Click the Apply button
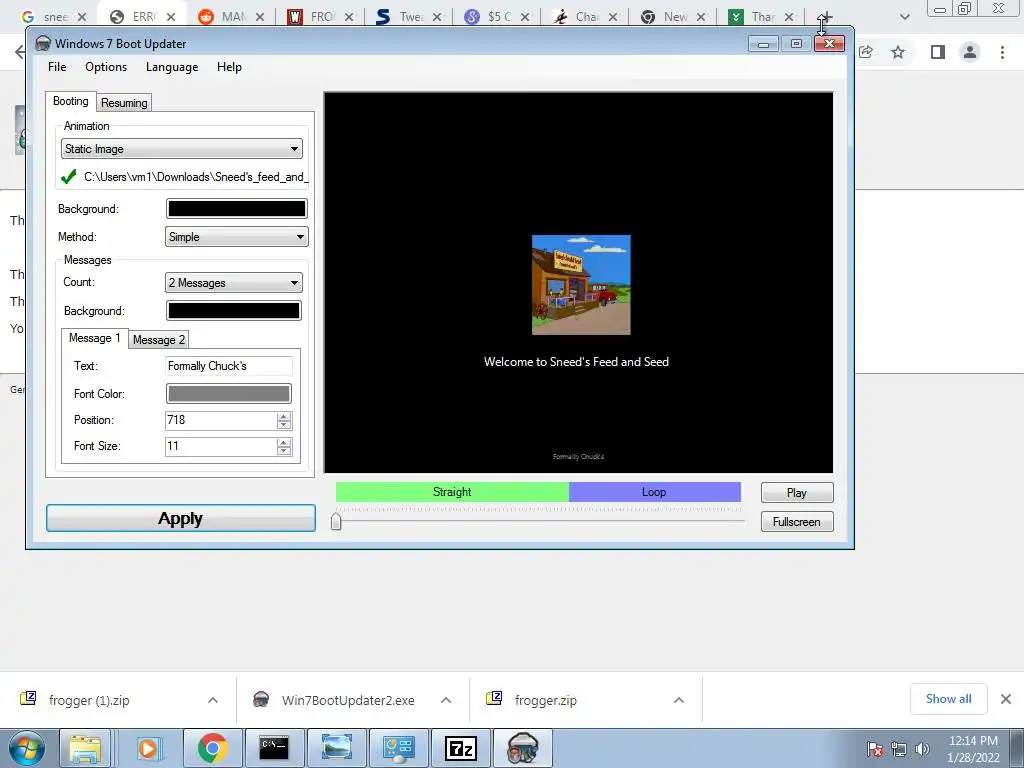The image size is (1024, 768). (181, 519)
